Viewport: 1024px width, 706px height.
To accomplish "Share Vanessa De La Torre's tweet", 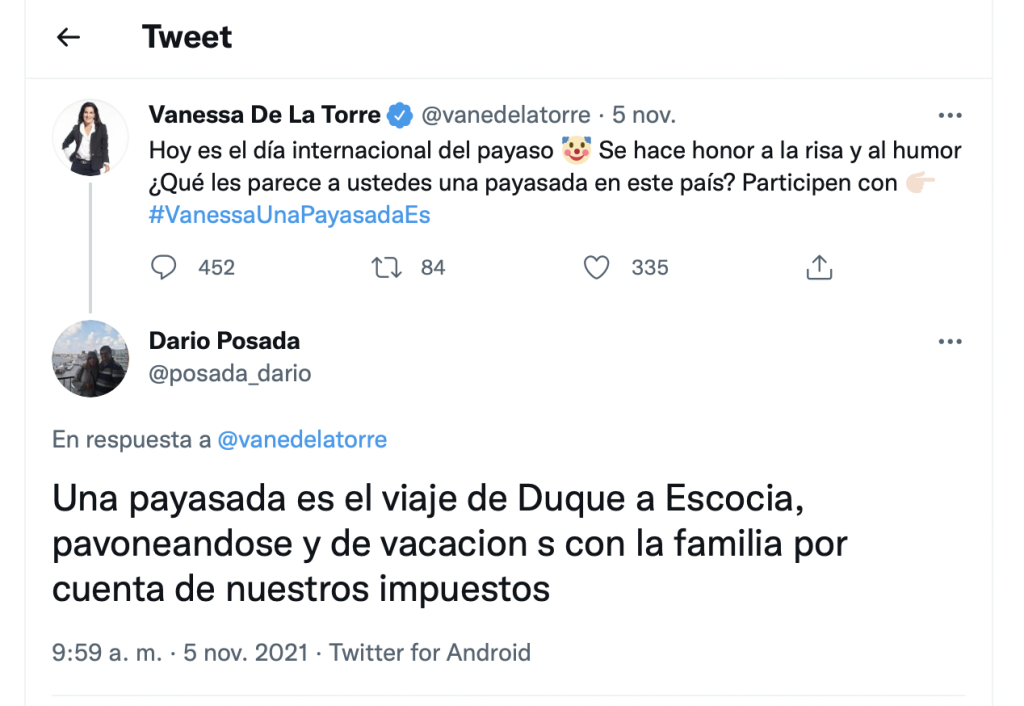I will (x=818, y=268).
